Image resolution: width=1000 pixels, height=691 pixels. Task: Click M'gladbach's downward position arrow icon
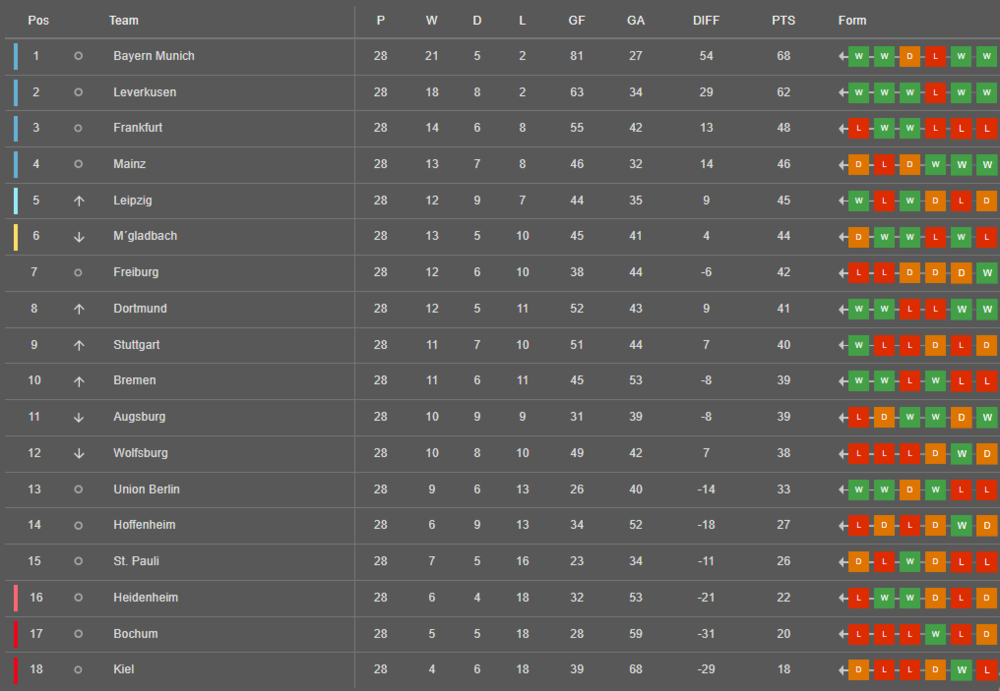pos(78,237)
